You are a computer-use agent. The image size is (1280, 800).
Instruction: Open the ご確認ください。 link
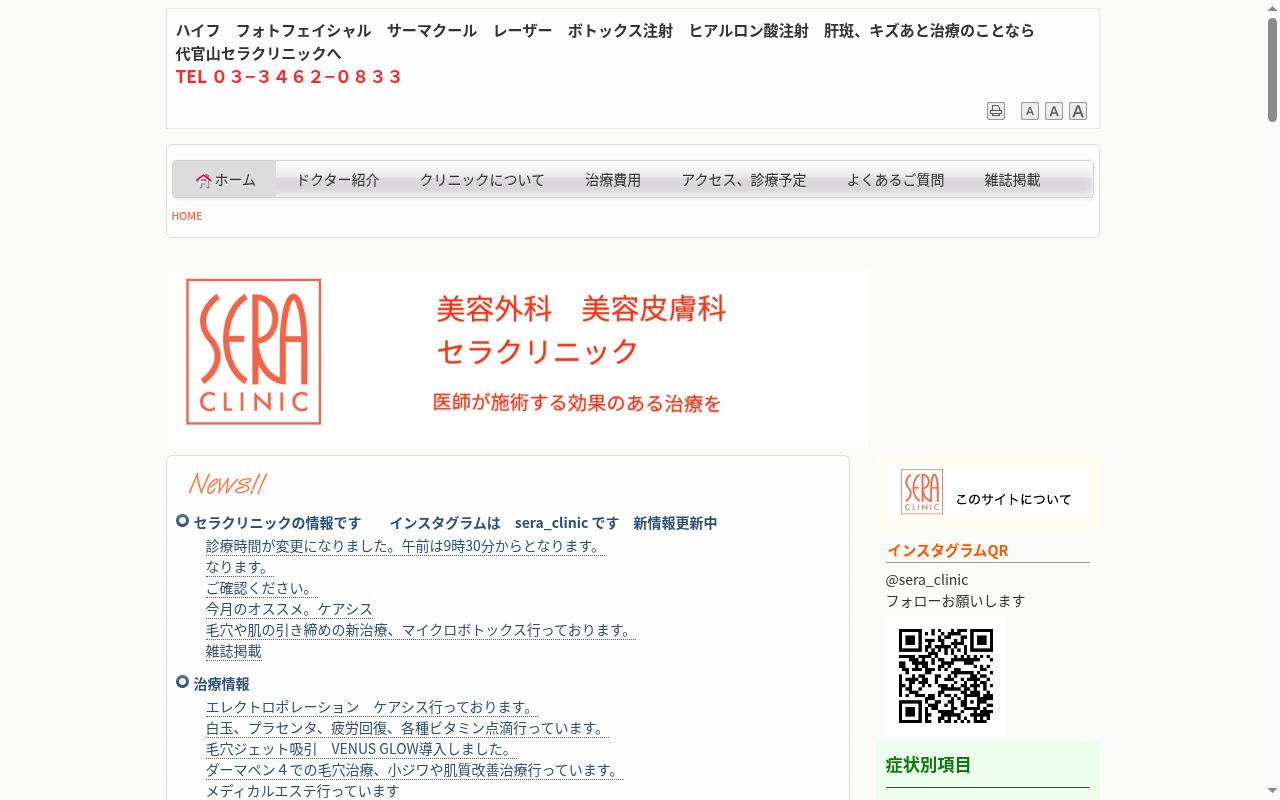point(261,588)
